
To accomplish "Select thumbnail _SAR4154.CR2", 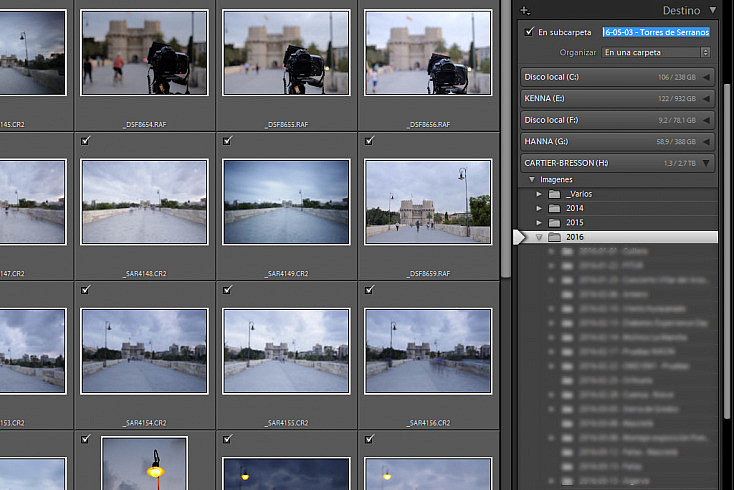I will click(x=144, y=351).
